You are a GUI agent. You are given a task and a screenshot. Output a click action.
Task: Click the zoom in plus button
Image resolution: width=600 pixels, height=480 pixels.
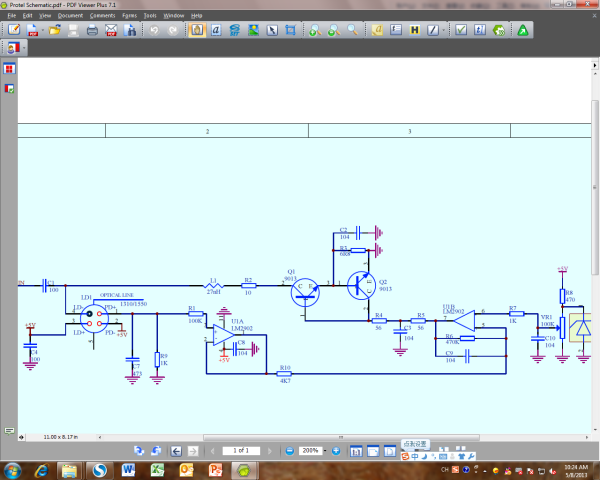pyautogui.click(x=337, y=451)
